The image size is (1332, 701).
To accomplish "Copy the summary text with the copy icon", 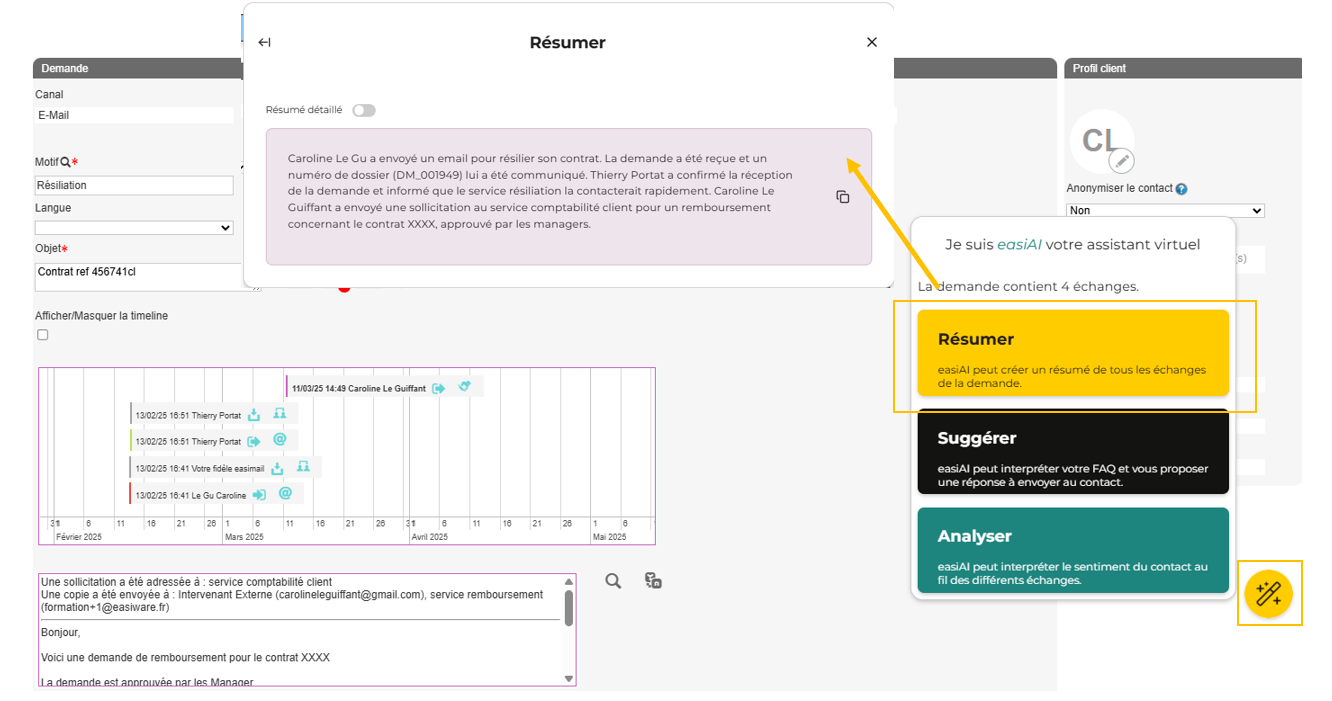I will point(843,197).
